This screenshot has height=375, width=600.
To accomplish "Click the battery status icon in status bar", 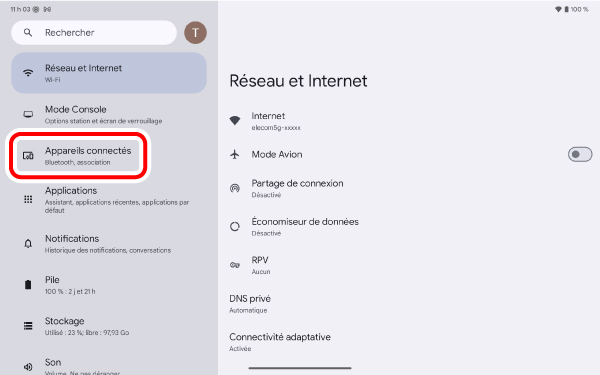I will click(x=566, y=9).
